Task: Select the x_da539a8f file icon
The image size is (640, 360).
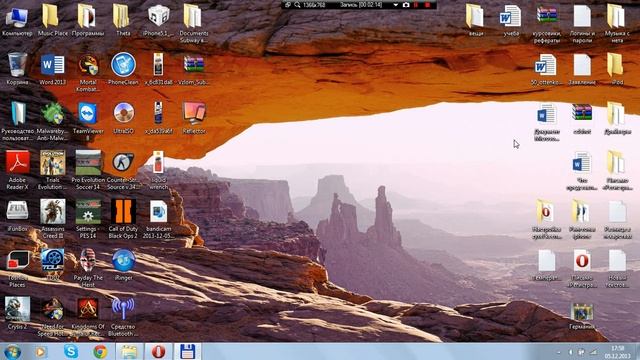Action: pyautogui.click(x=158, y=118)
